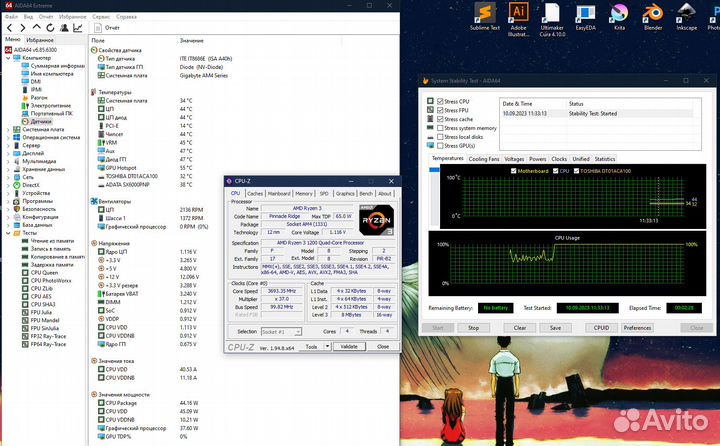This screenshot has width=720, height=446.
Task: Select the Stability Test Started log row
Action: pyautogui.click(x=596, y=113)
